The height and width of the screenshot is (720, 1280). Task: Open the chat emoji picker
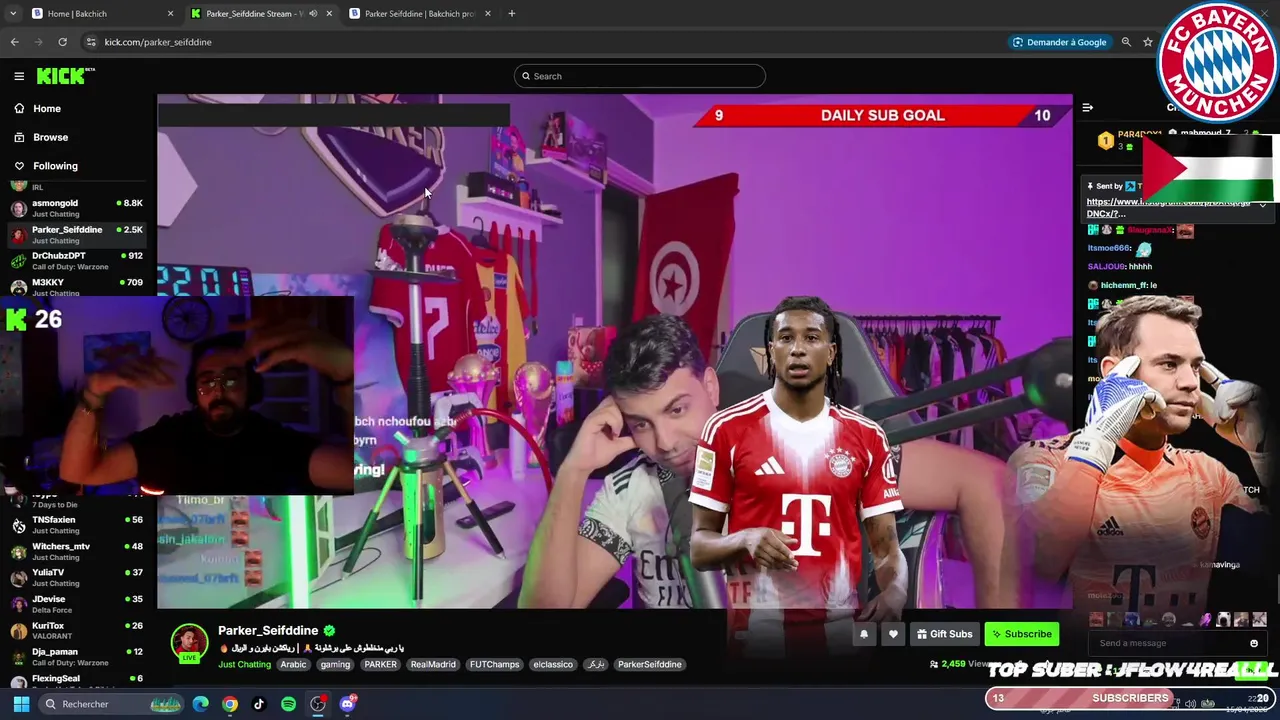click(1254, 643)
